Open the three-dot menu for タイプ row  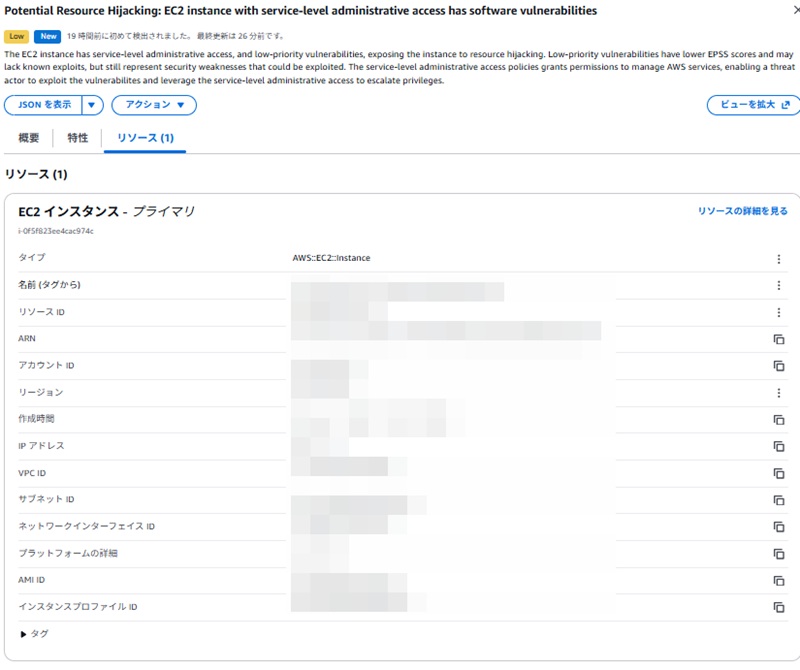point(778,259)
